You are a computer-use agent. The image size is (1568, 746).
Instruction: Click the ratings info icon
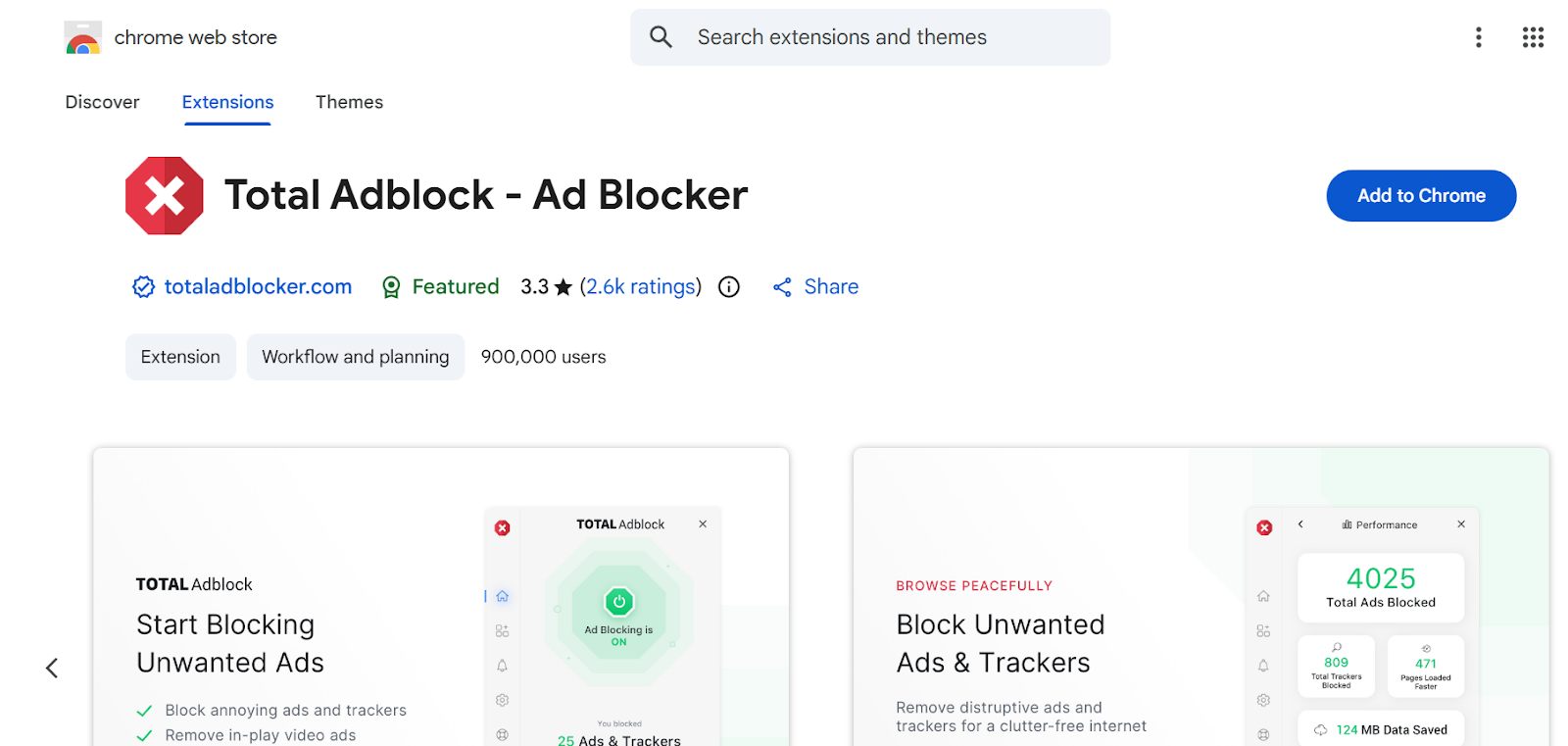tap(729, 287)
